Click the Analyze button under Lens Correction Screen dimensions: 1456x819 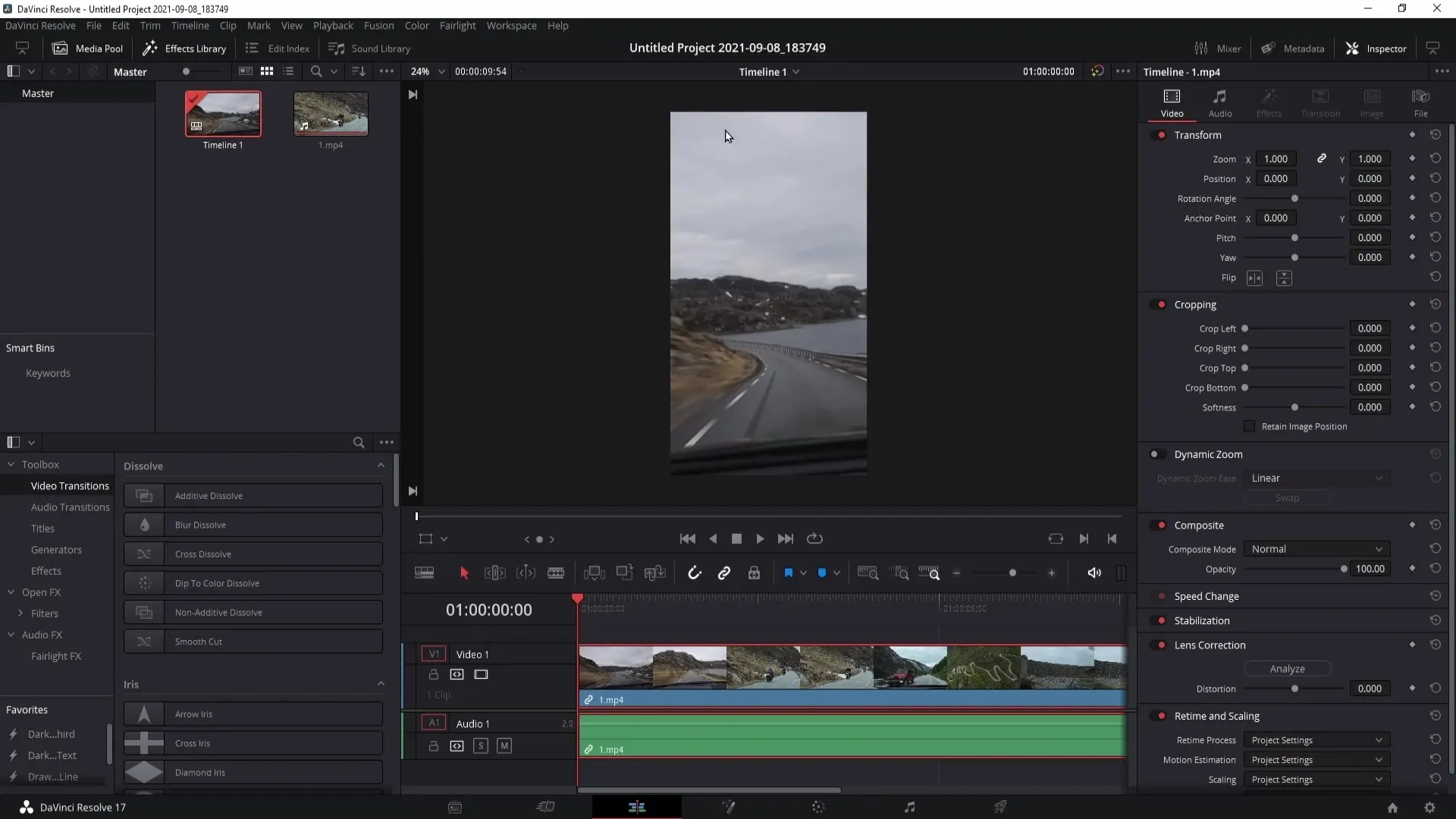pyautogui.click(x=1287, y=668)
